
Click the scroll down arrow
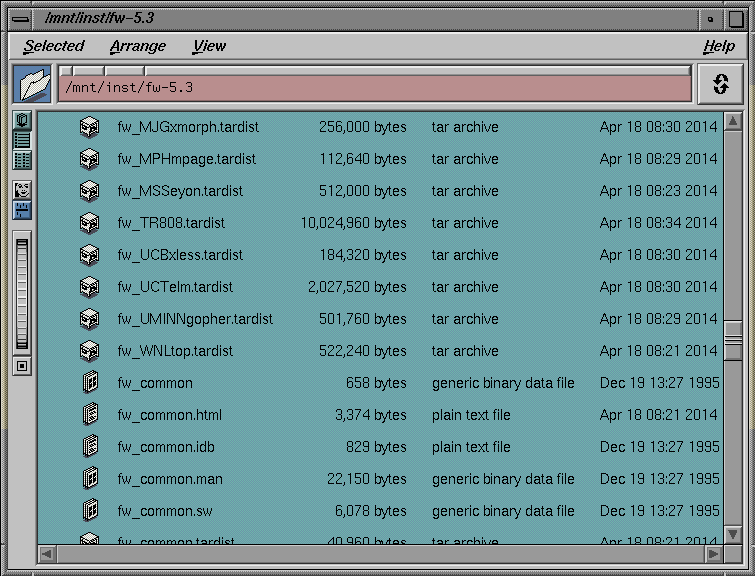click(x=733, y=534)
